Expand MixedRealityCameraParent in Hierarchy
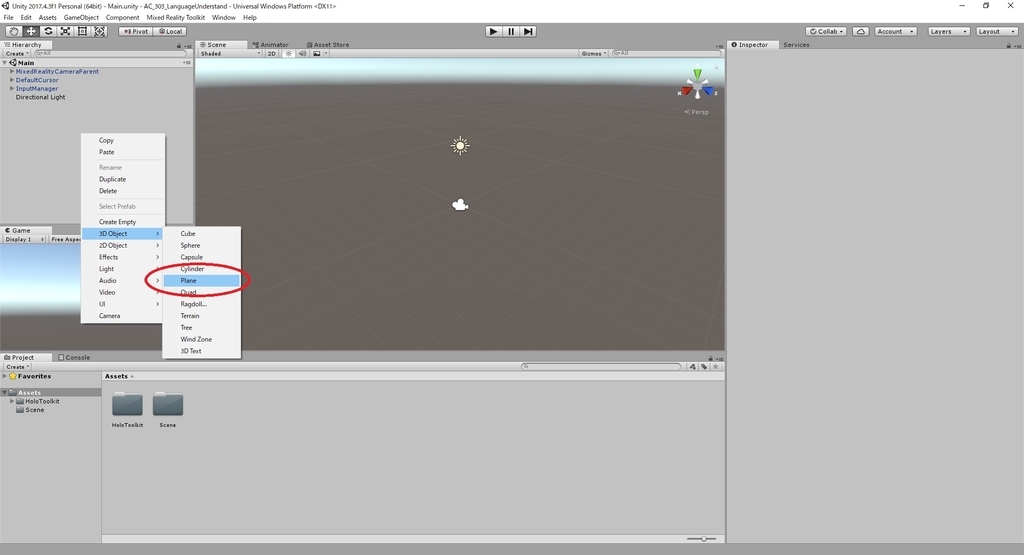 [x=12, y=71]
